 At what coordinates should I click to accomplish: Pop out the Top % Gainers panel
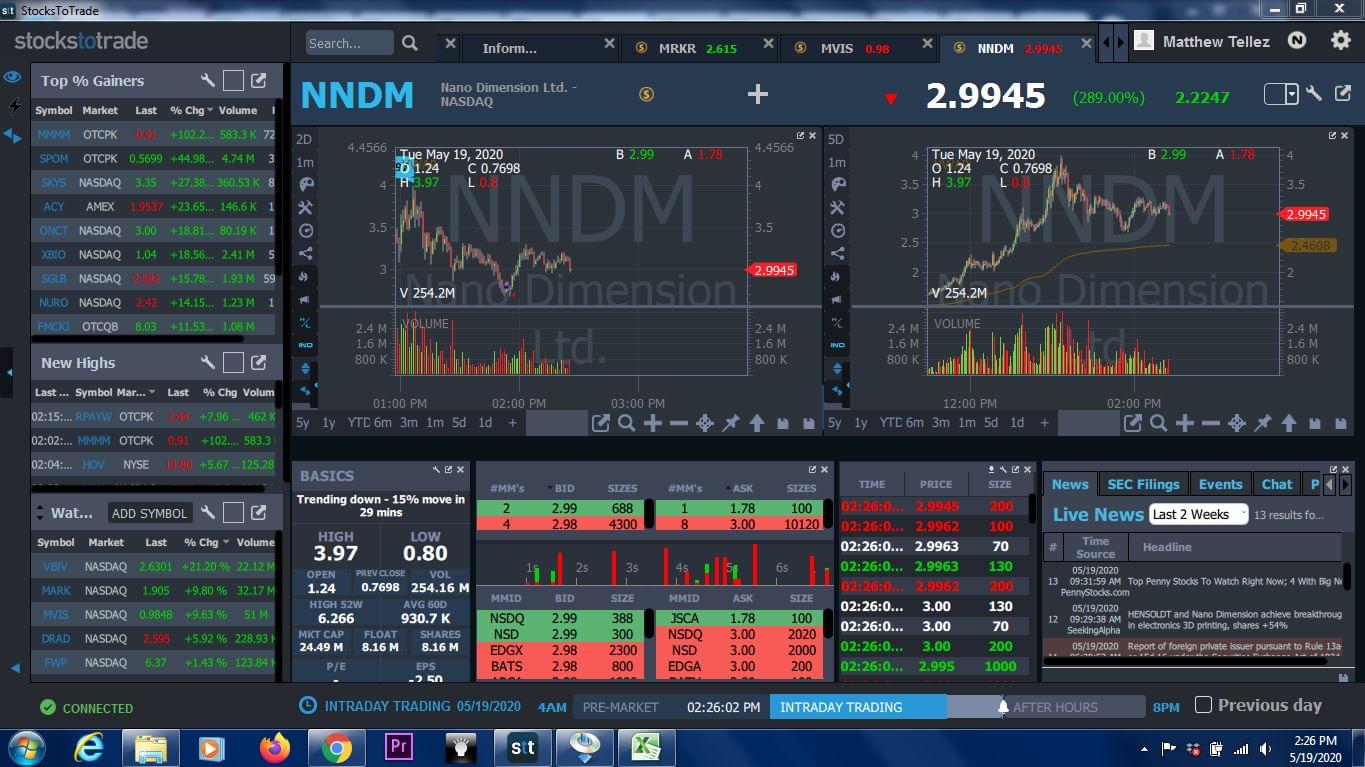pyautogui.click(x=259, y=81)
